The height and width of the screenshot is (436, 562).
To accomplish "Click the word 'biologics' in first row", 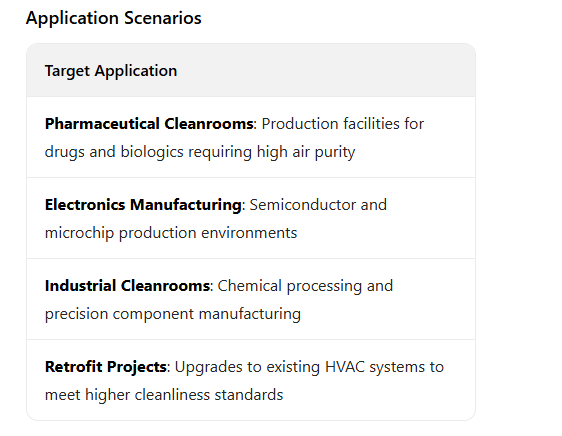I will click(x=152, y=152).
